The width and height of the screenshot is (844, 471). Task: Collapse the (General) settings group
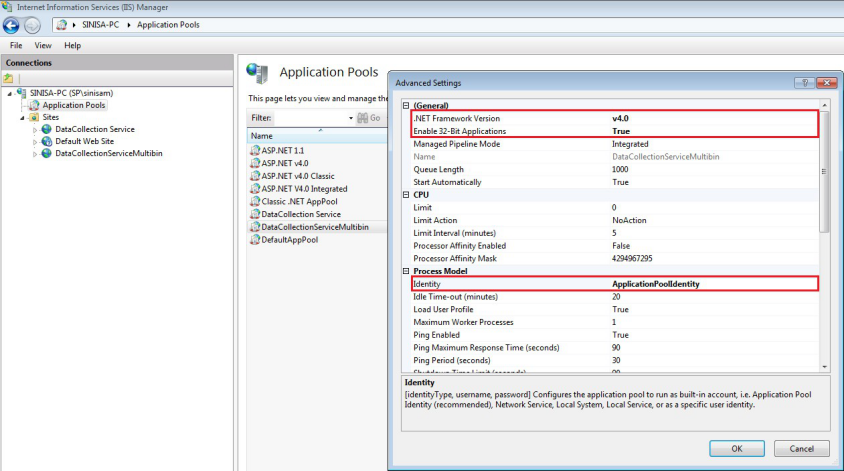tap(406, 106)
